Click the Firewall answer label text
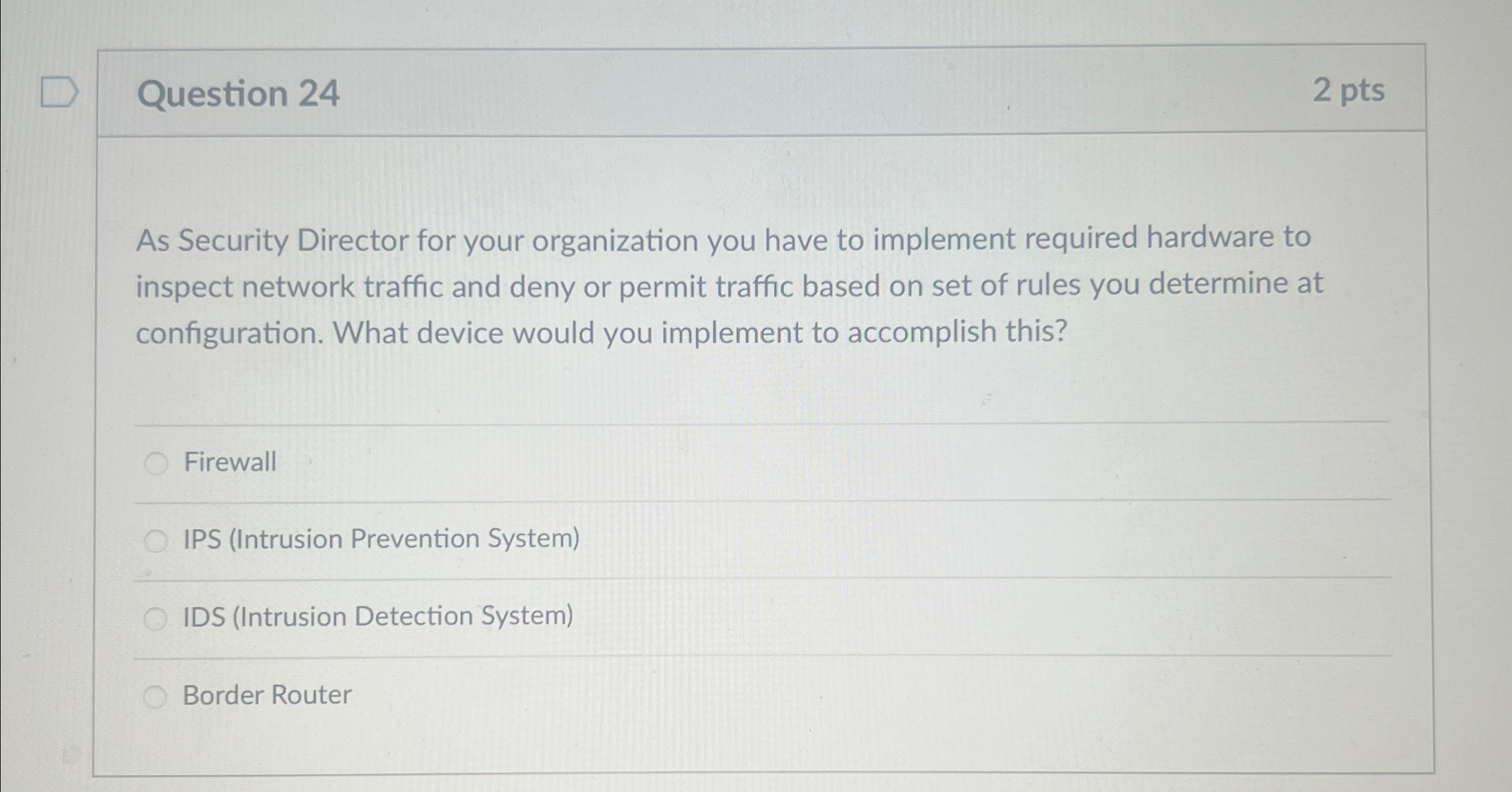 pyautogui.click(x=229, y=462)
